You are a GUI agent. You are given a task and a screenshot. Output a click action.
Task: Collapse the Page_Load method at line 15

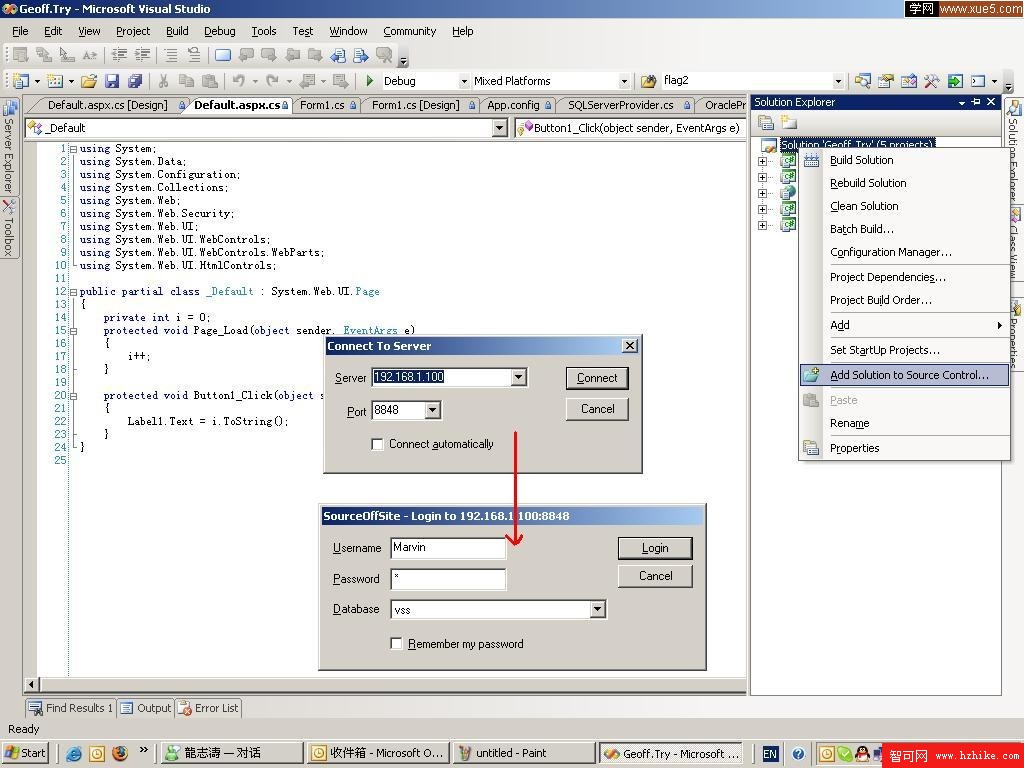[x=73, y=331]
